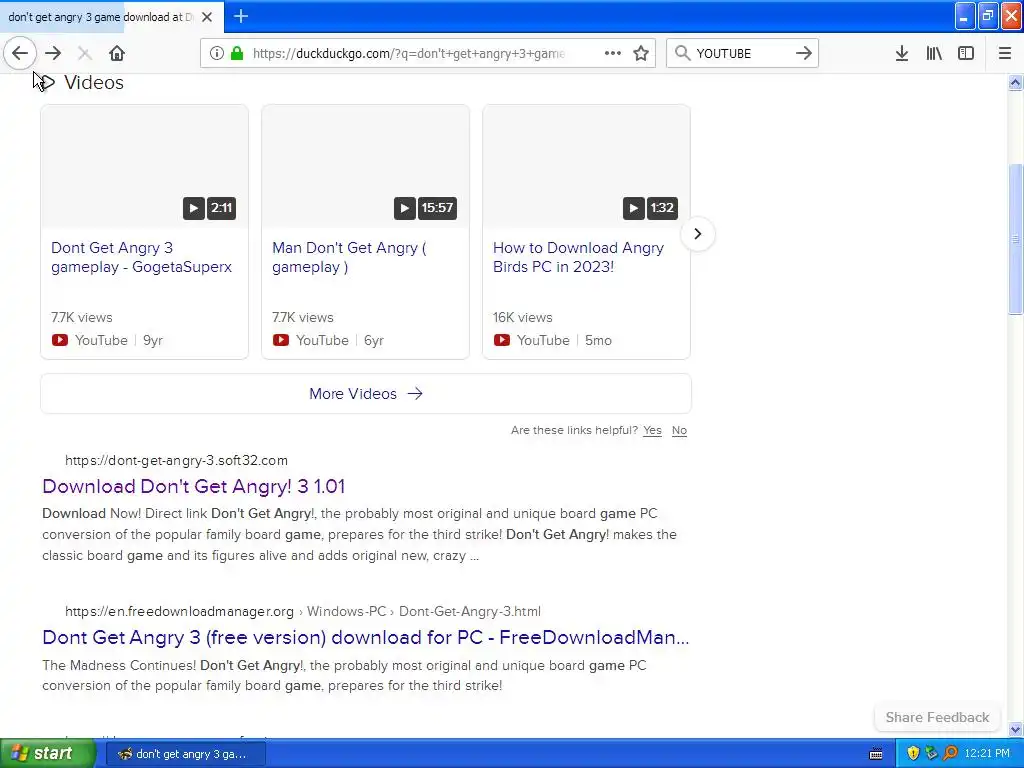
Task: Open the browser home page
Action: click(x=117, y=53)
